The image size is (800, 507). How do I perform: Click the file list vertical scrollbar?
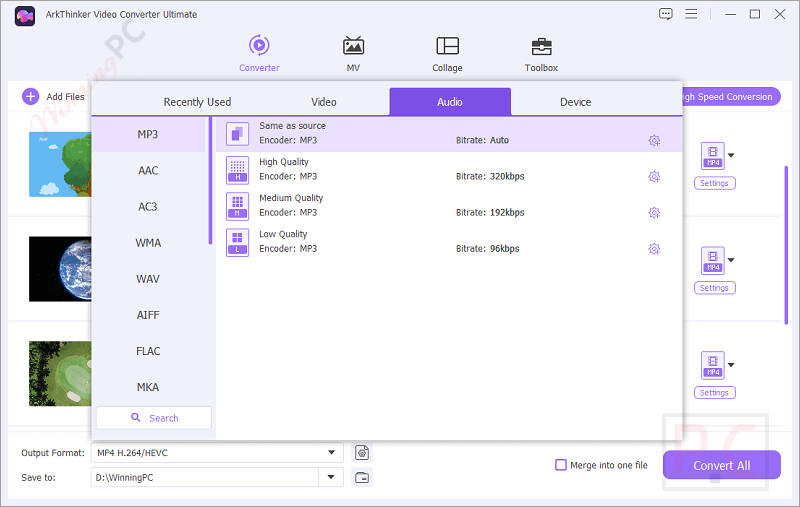[786, 245]
